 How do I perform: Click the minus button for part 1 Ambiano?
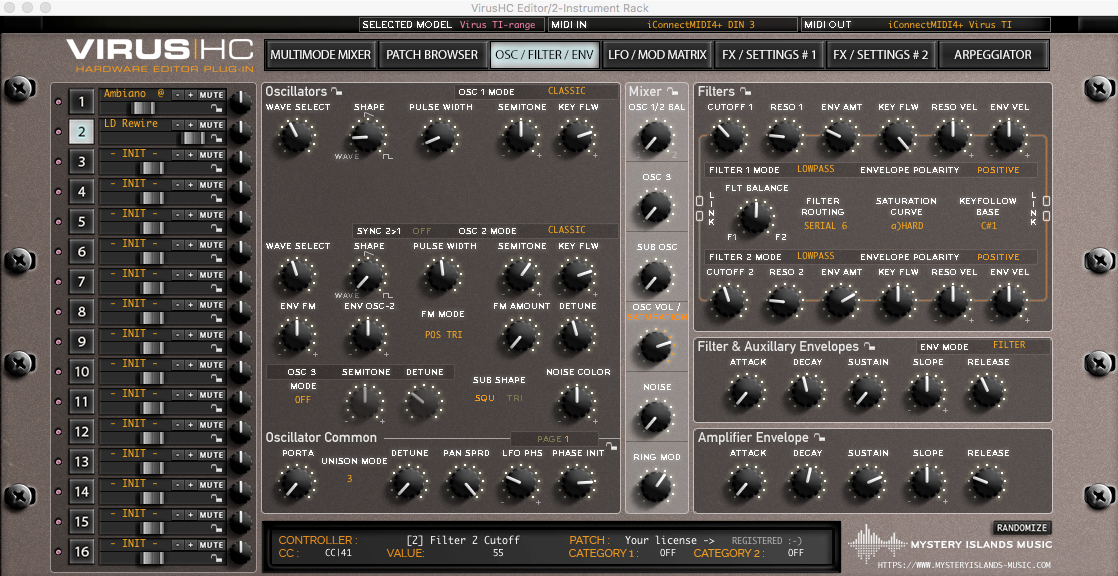(177, 95)
